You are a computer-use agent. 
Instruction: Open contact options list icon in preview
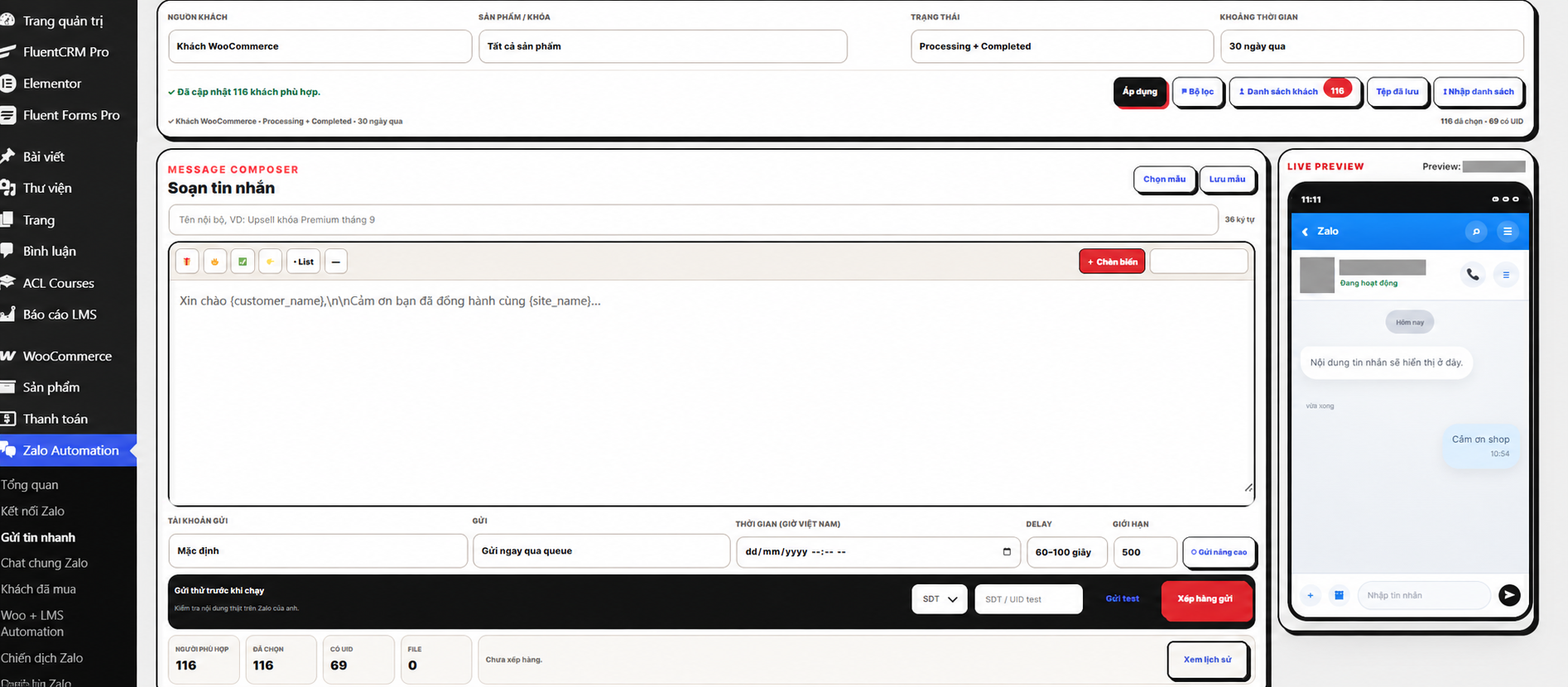click(x=1506, y=274)
